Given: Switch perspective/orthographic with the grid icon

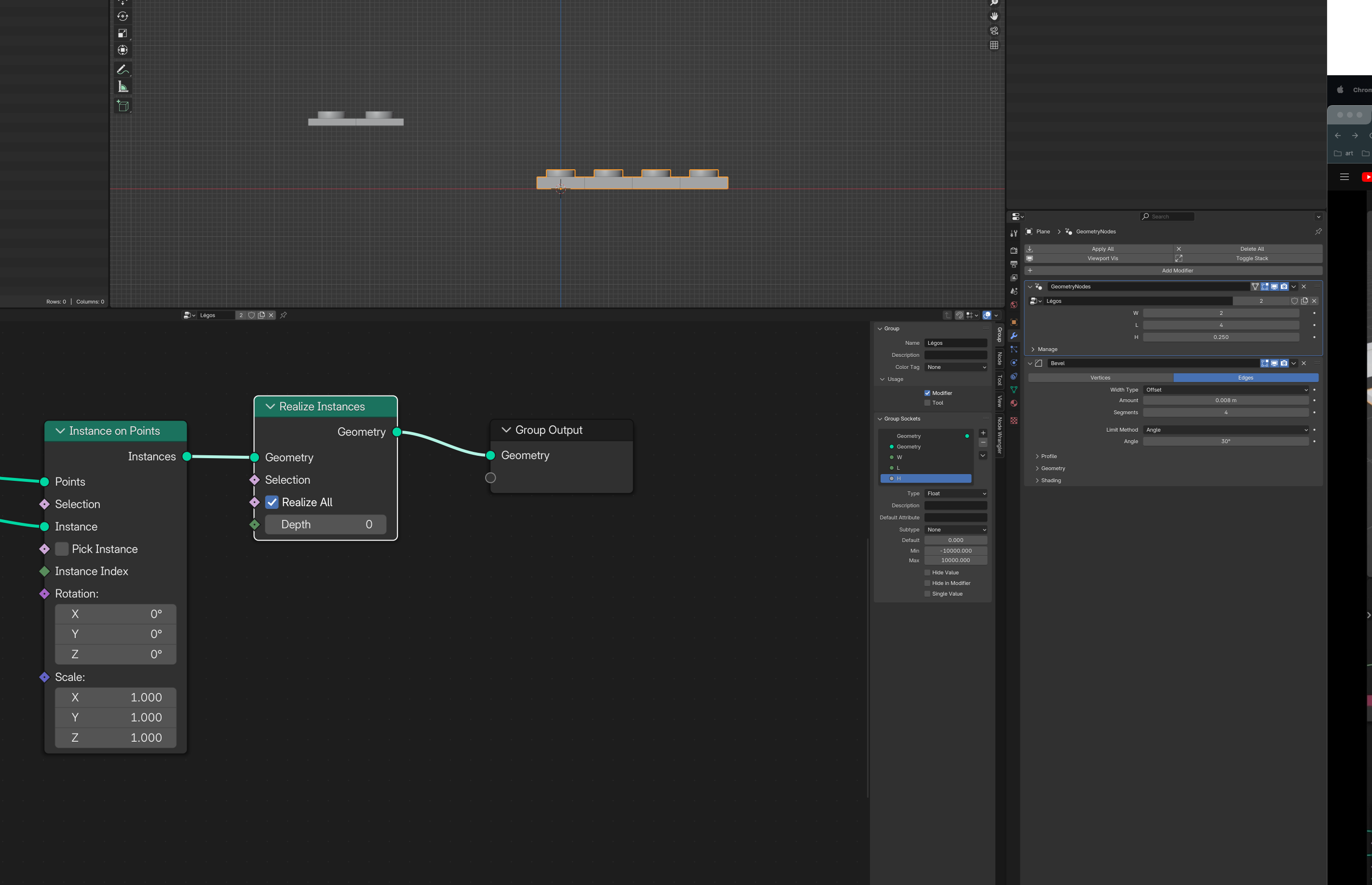Looking at the screenshot, I should click(994, 45).
